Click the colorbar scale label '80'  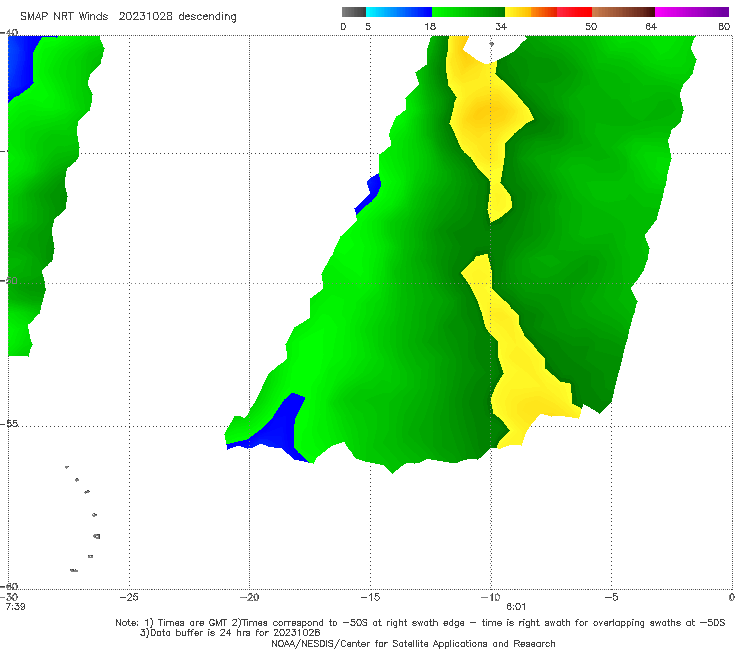(724, 27)
